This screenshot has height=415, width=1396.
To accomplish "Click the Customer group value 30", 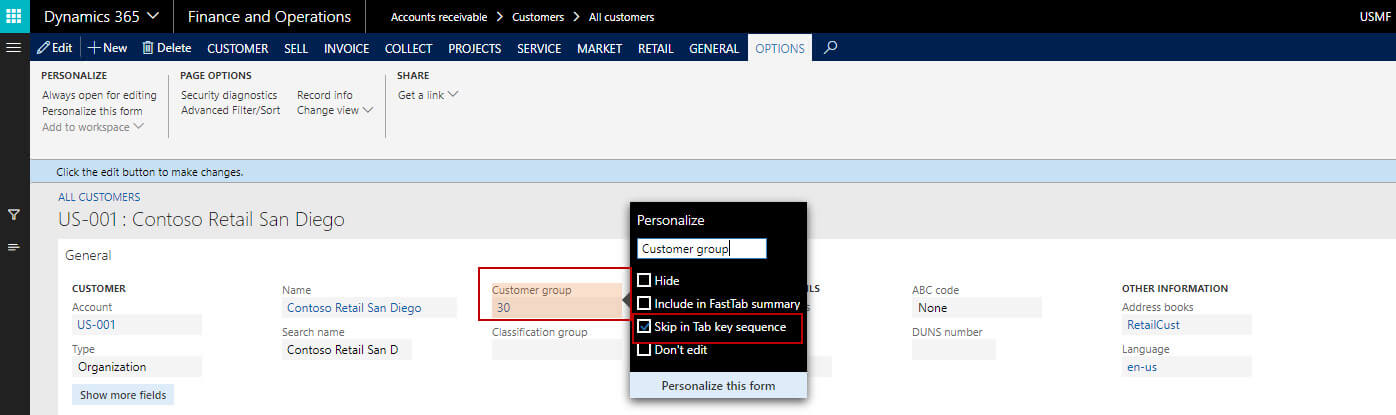I will tap(556, 308).
